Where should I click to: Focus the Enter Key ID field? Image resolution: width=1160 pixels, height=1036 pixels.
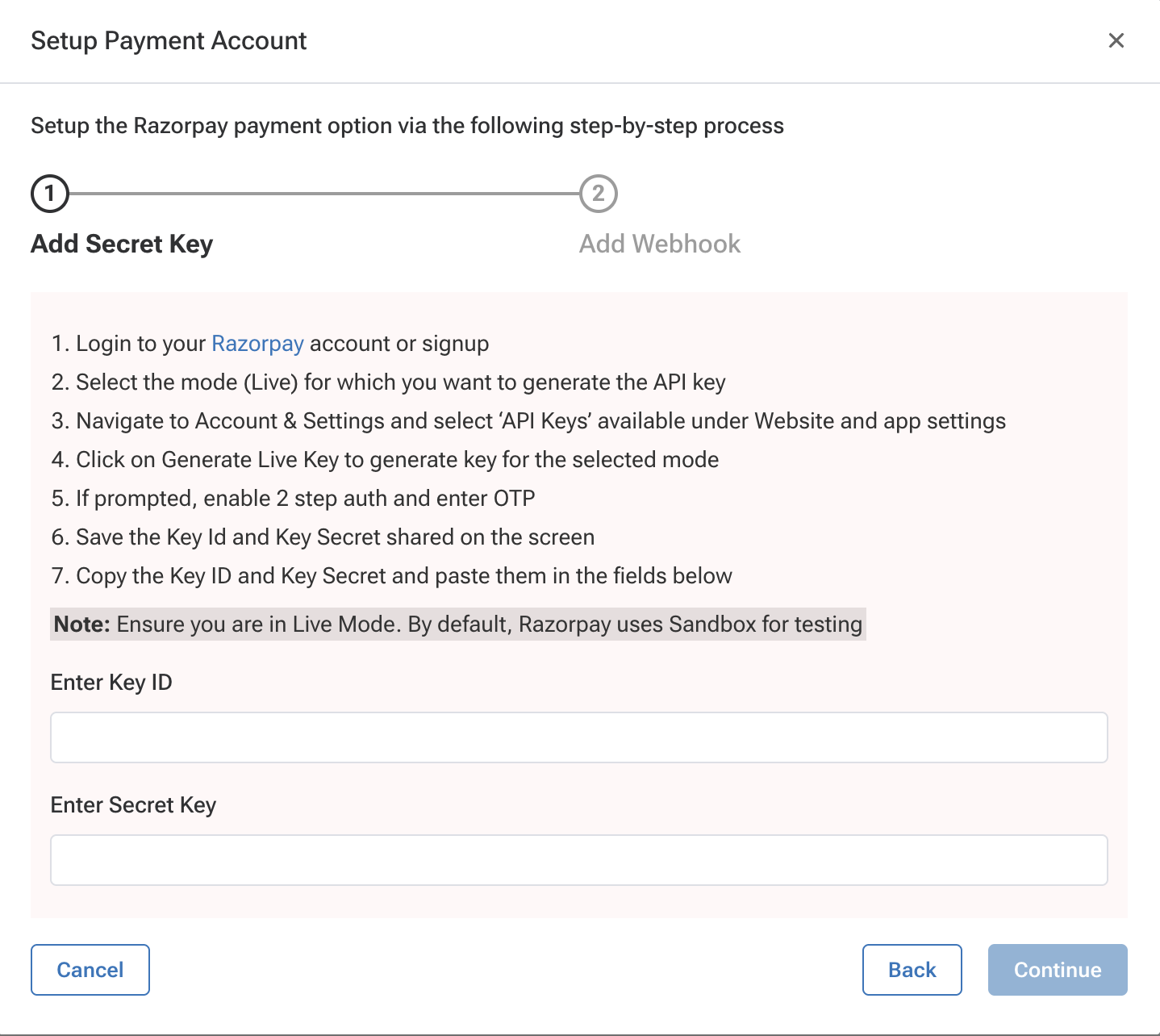579,737
